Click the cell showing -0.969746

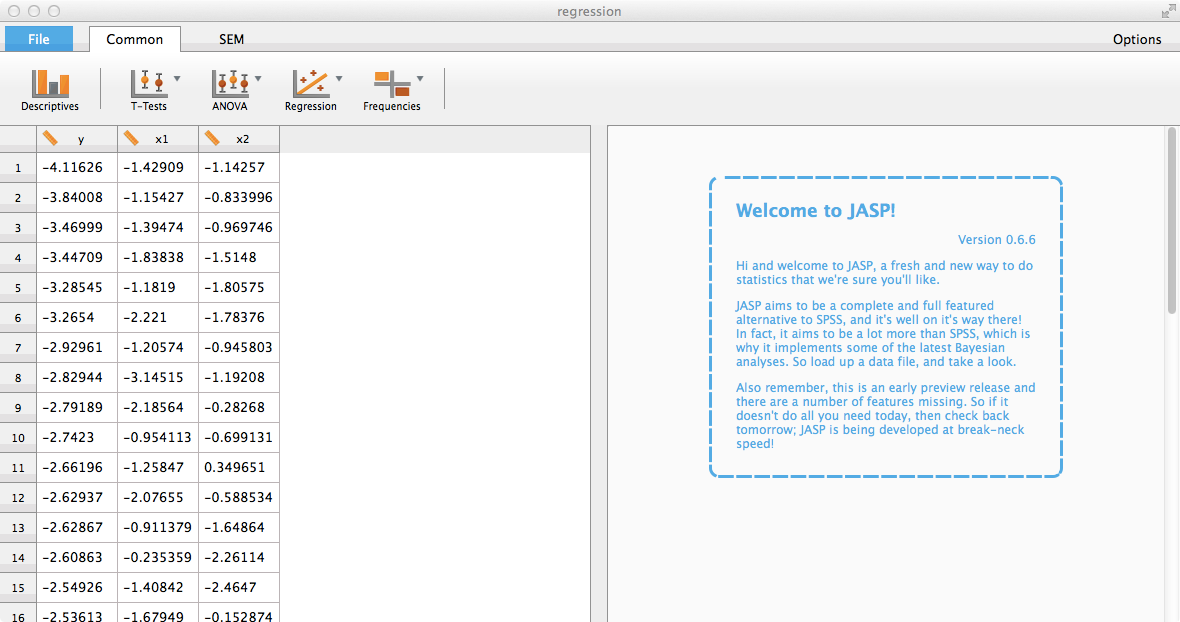tap(239, 228)
